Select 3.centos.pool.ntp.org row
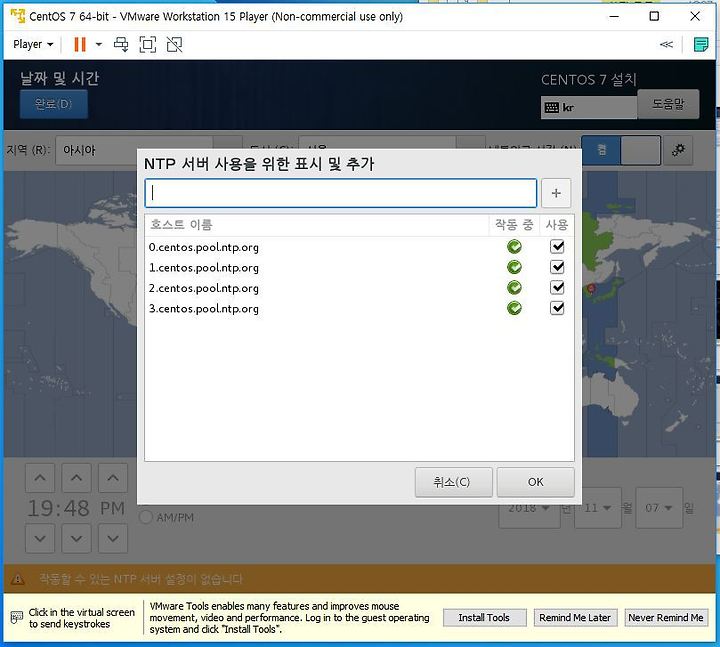 [359, 308]
